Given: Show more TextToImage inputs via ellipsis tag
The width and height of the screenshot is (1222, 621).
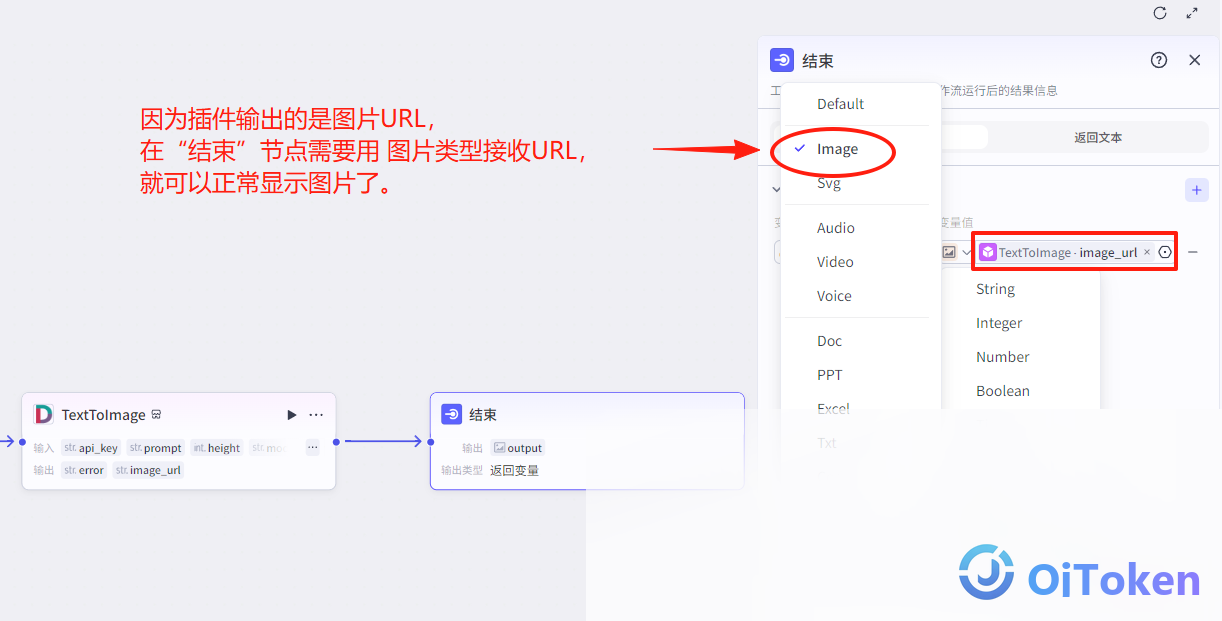Looking at the screenshot, I should pyautogui.click(x=312, y=448).
